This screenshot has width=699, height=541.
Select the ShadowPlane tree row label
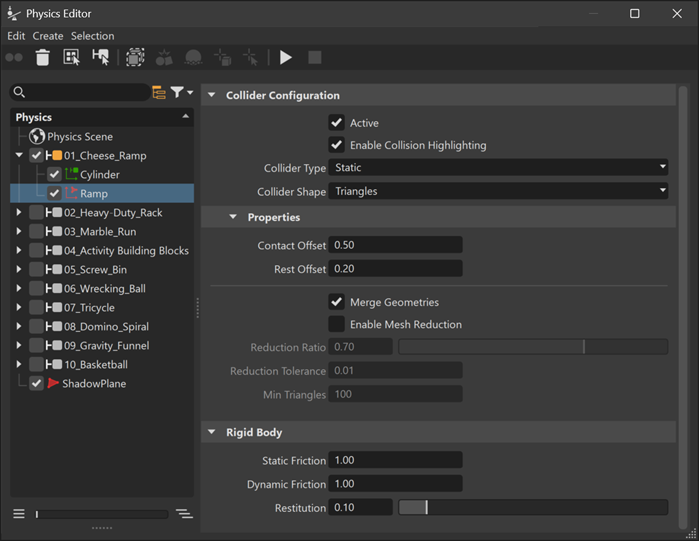[94, 383]
